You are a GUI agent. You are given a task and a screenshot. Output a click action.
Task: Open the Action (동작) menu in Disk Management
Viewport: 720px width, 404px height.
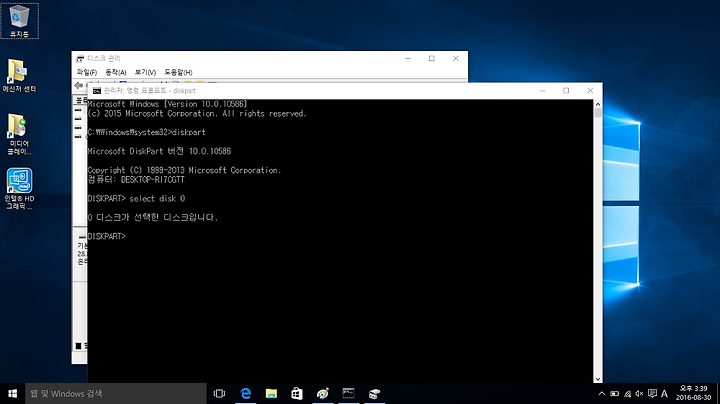[116, 72]
